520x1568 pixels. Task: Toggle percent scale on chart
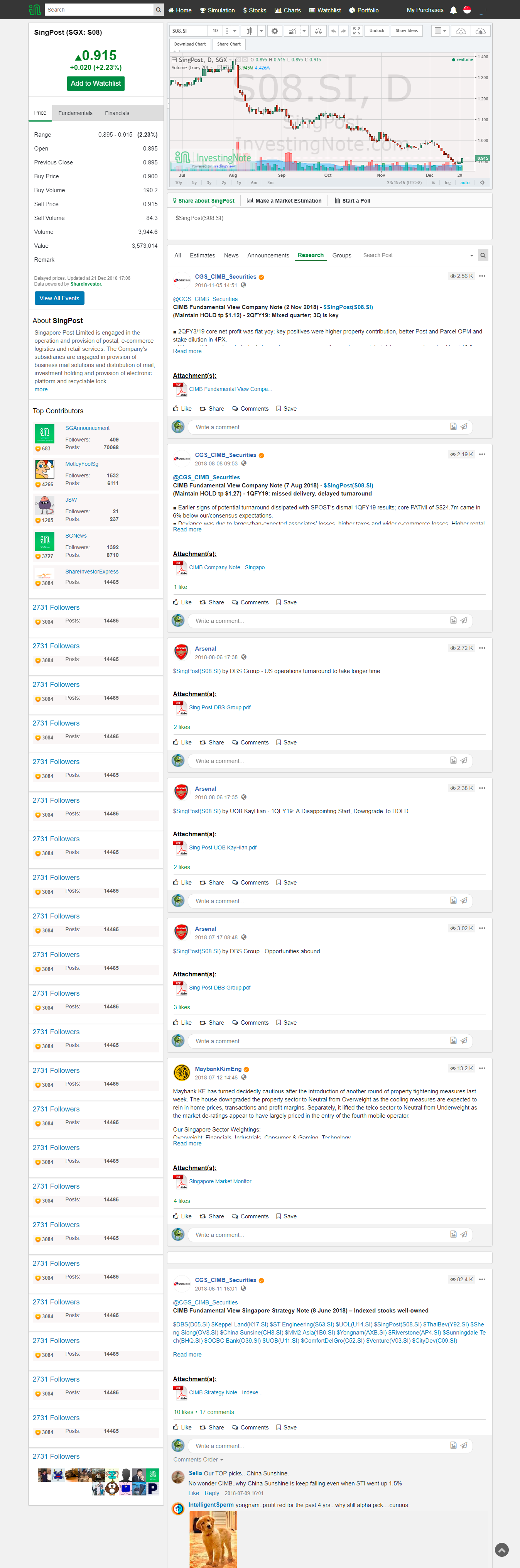point(433,183)
